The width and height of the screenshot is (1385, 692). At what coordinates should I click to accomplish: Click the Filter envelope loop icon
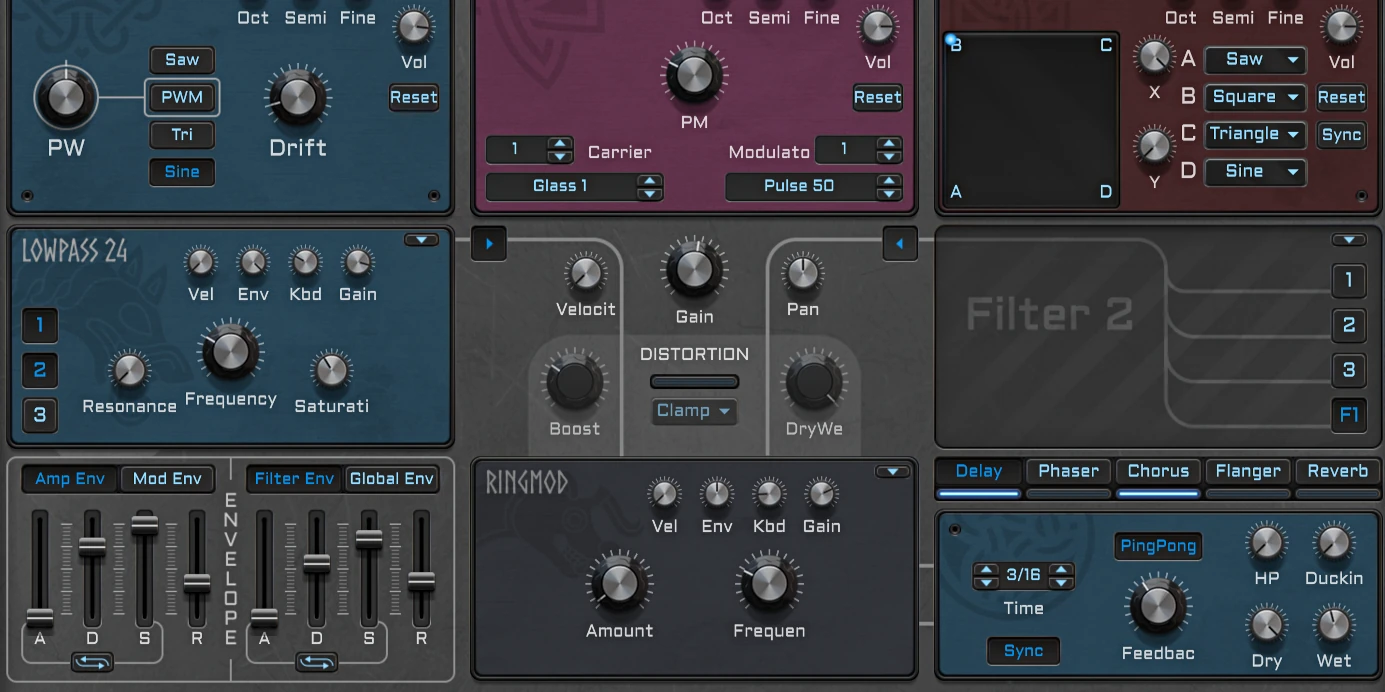[316, 662]
